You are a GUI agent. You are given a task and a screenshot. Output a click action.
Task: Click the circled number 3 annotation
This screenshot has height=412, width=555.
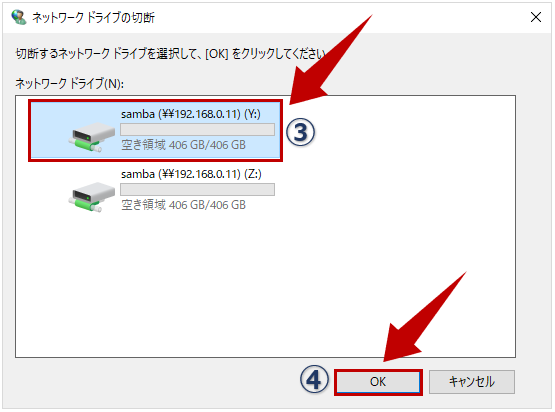[x=300, y=132]
